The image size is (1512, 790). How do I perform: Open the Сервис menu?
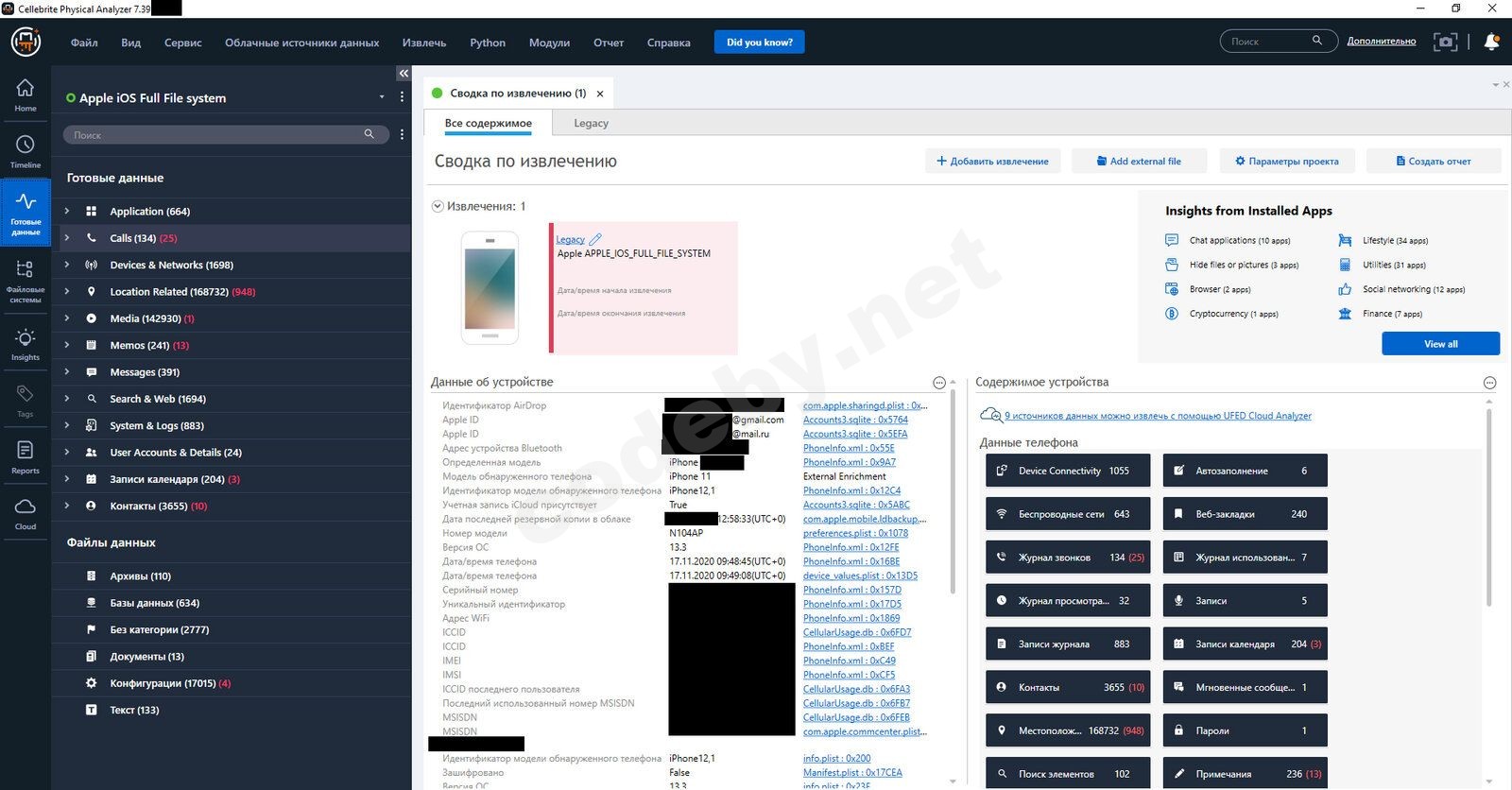pyautogui.click(x=182, y=43)
